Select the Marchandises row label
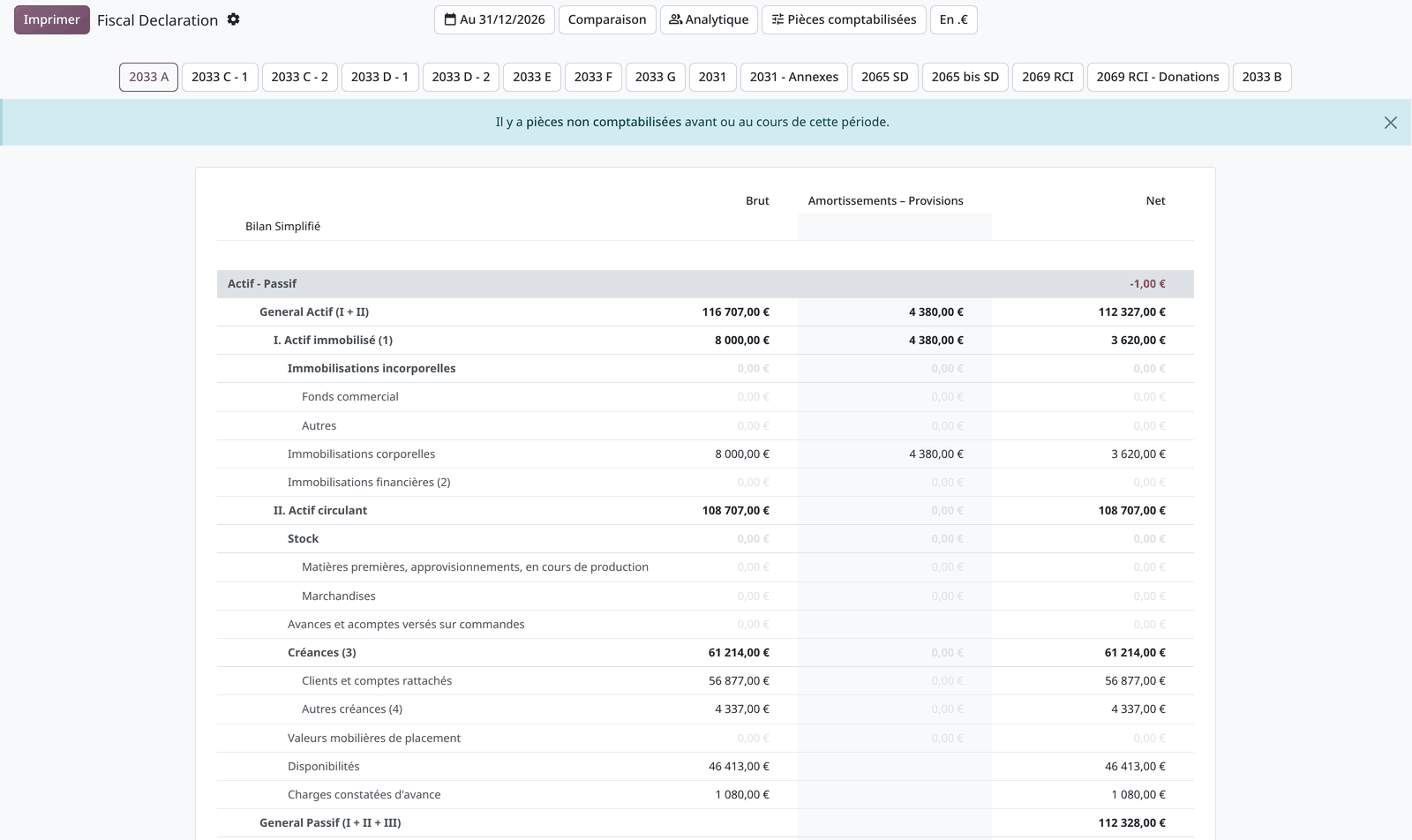 pos(339,596)
